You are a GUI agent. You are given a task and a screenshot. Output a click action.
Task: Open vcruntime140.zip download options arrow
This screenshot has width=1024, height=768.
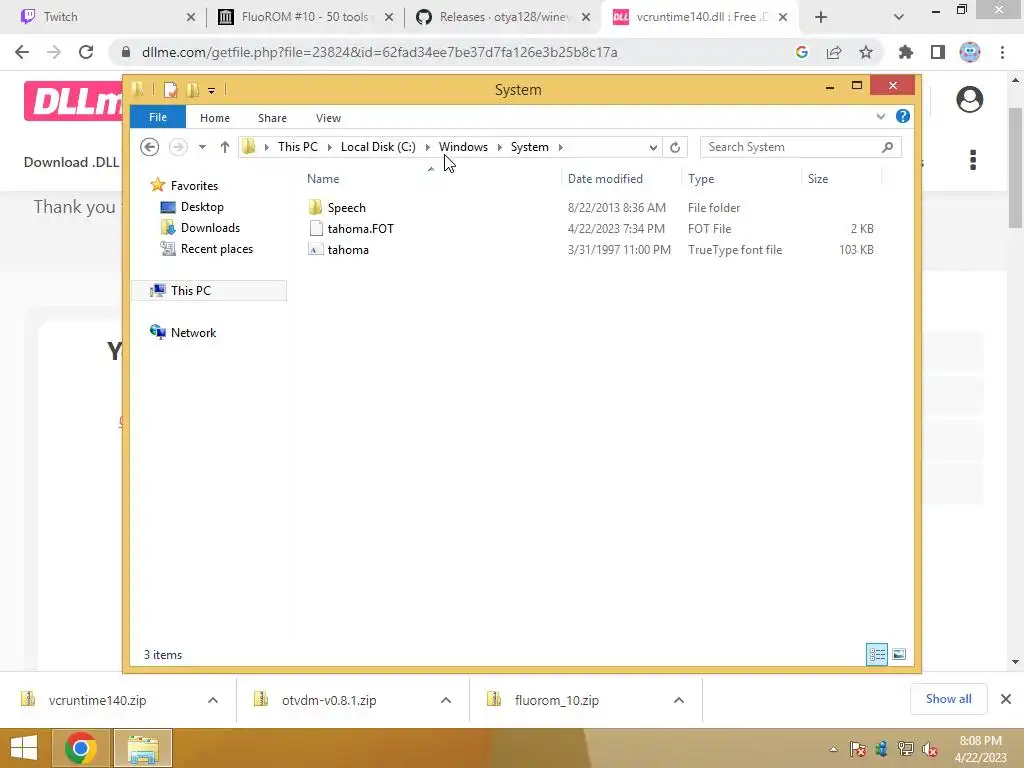point(213,700)
